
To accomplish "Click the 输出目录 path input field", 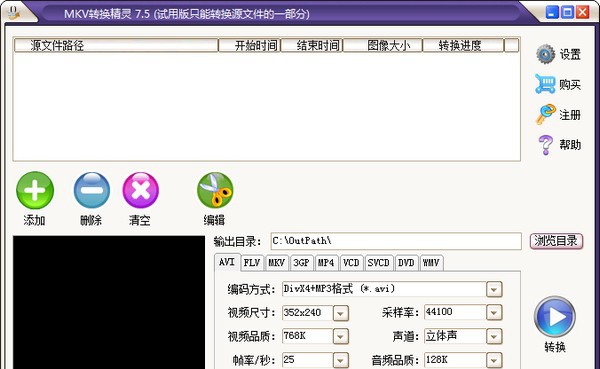I will [396, 241].
